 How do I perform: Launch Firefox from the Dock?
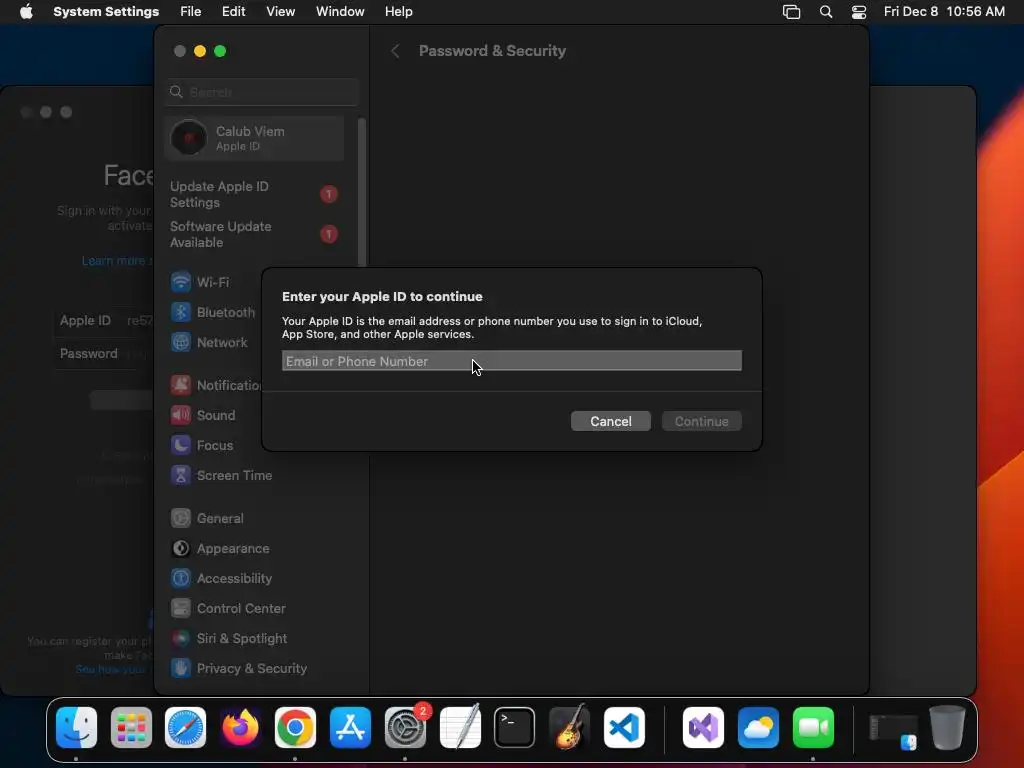[240, 728]
